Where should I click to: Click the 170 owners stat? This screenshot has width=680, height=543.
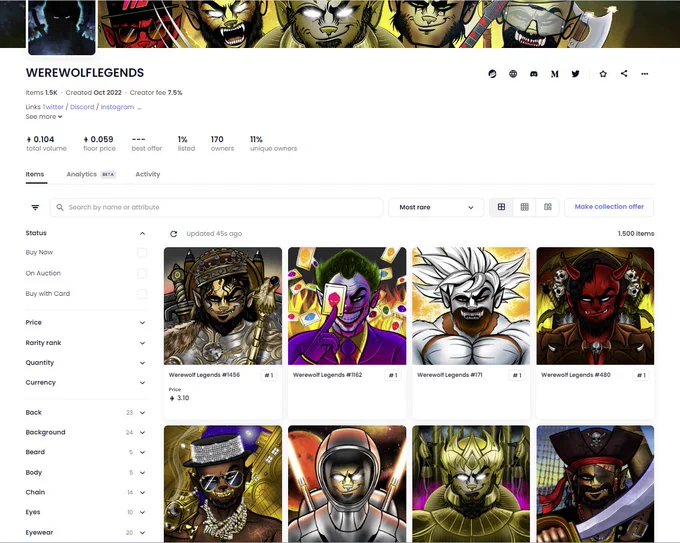click(222, 144)
